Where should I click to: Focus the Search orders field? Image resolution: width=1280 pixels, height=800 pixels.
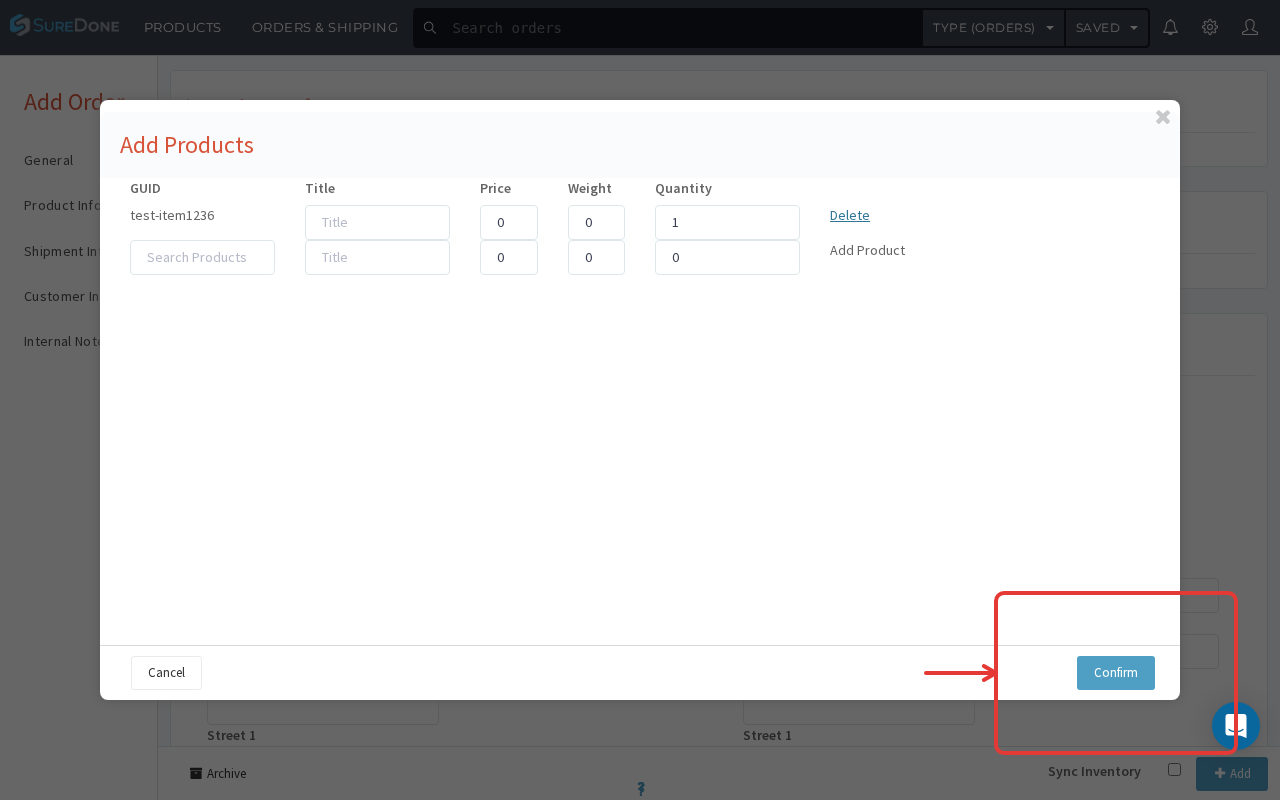pos(680,28)
